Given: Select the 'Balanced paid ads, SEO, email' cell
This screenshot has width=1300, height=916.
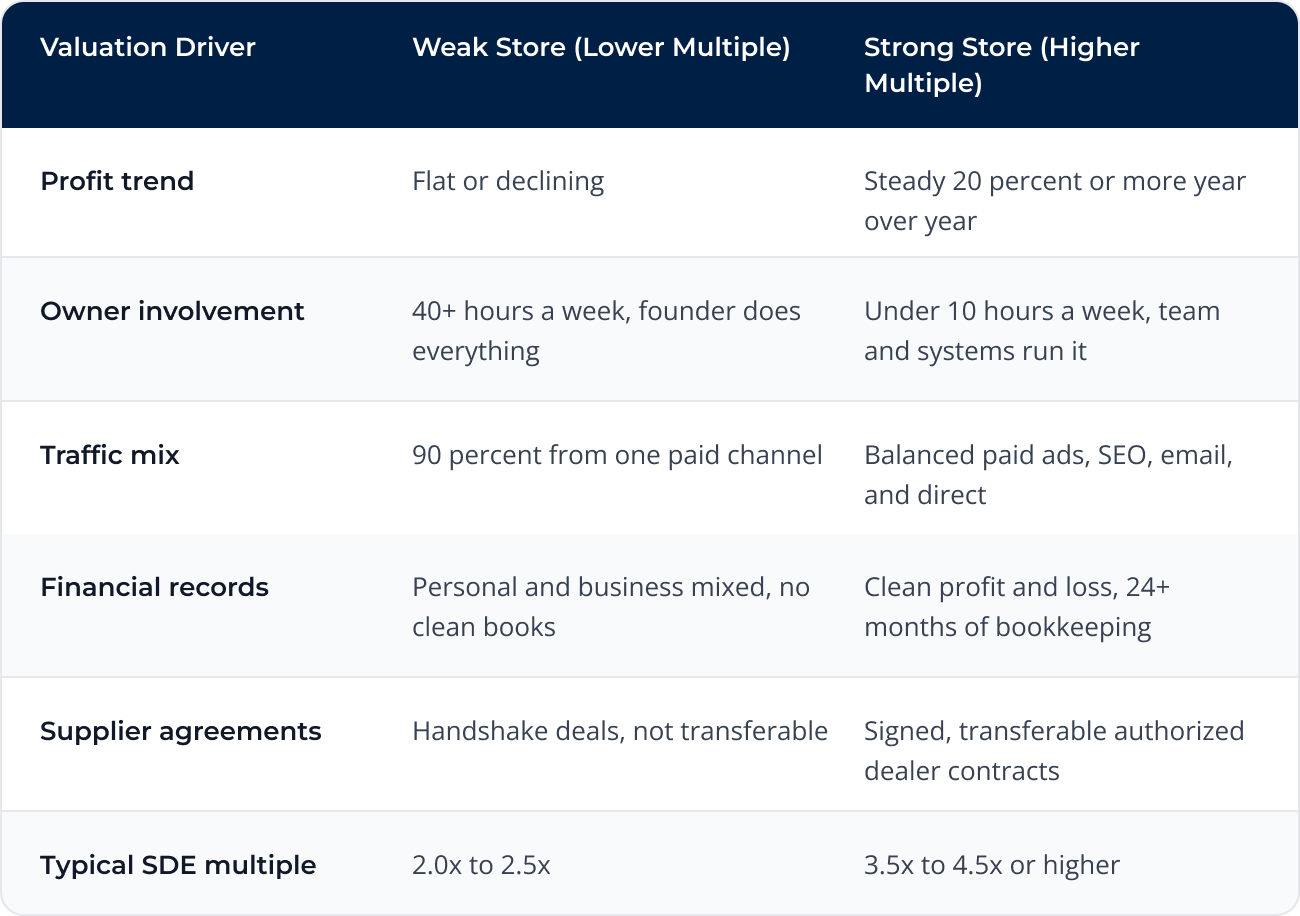Looking at the screenshot, I should [x=1049, y=475].
